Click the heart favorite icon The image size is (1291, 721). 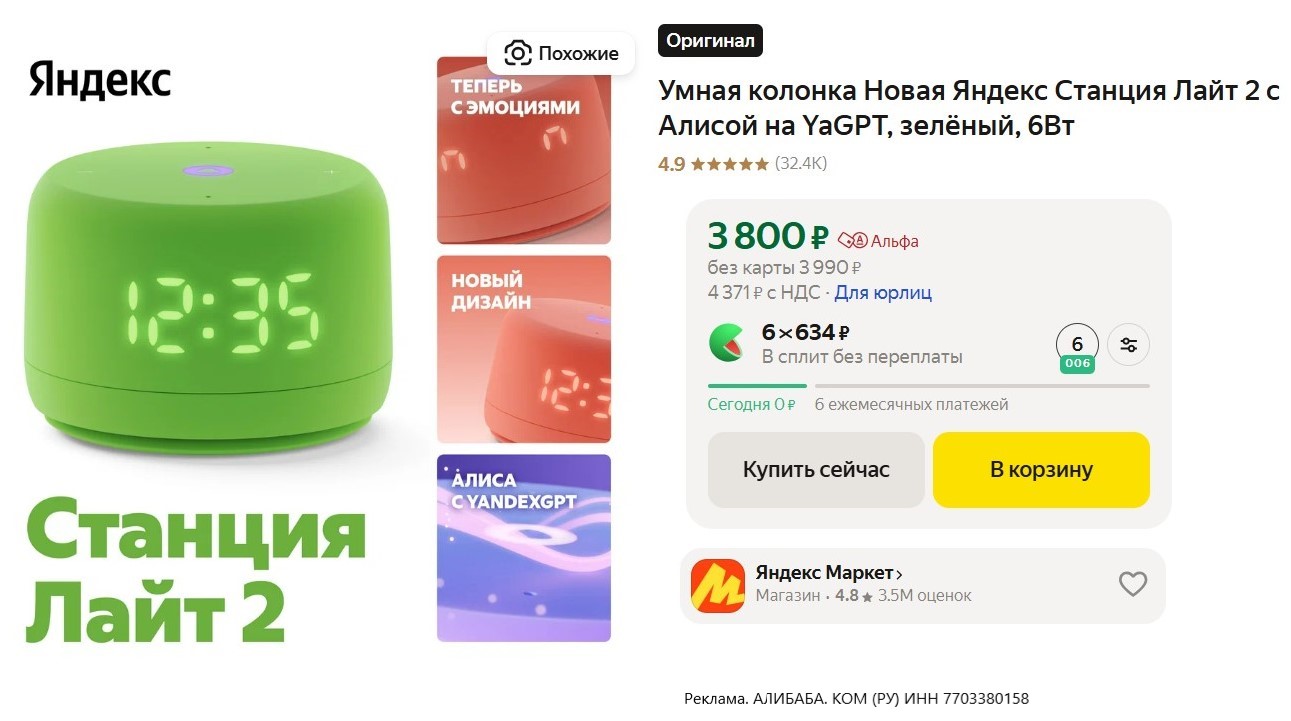[x=1132, y=584]
